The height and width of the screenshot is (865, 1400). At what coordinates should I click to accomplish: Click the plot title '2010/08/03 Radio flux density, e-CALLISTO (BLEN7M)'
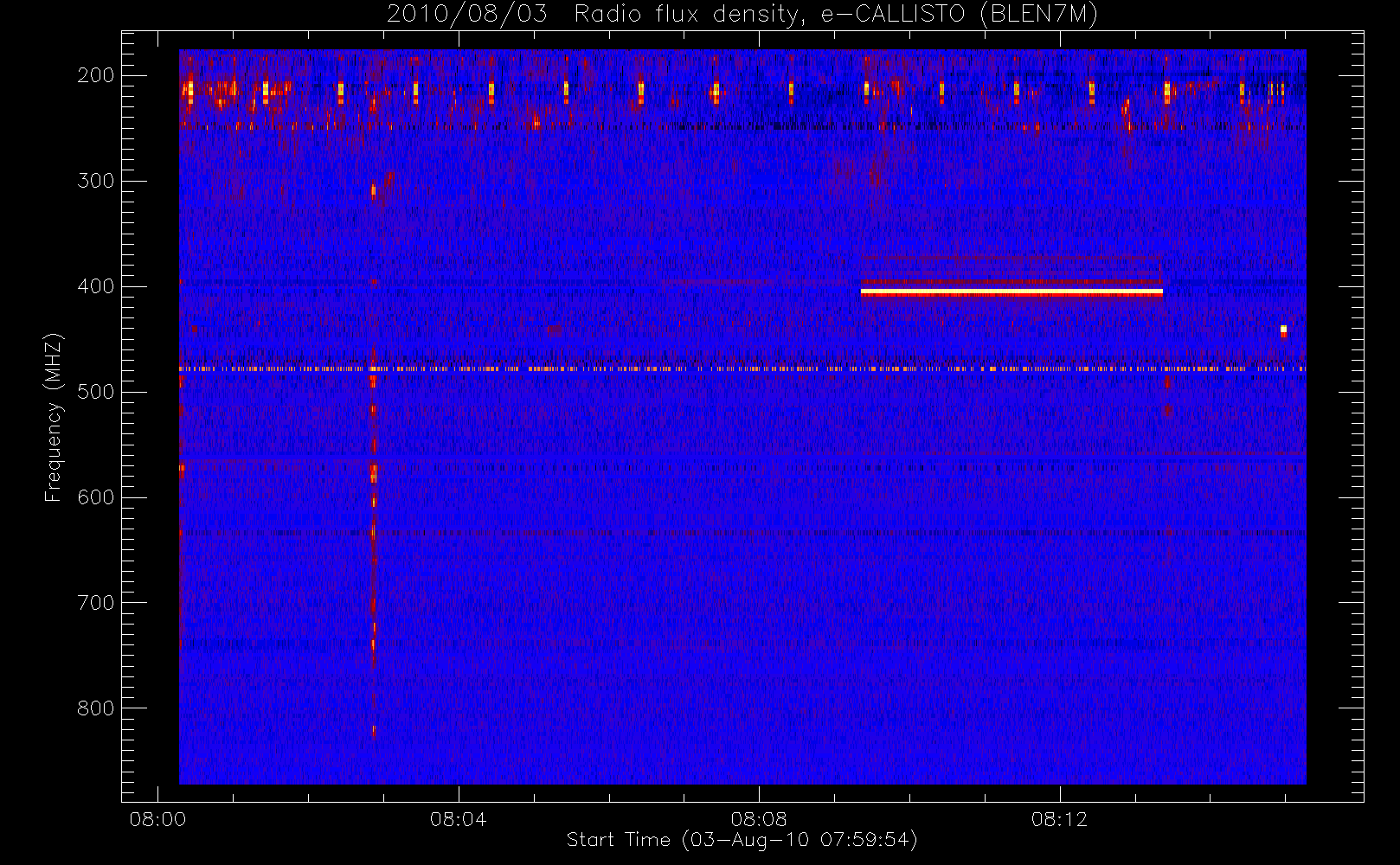click(742, 14)
